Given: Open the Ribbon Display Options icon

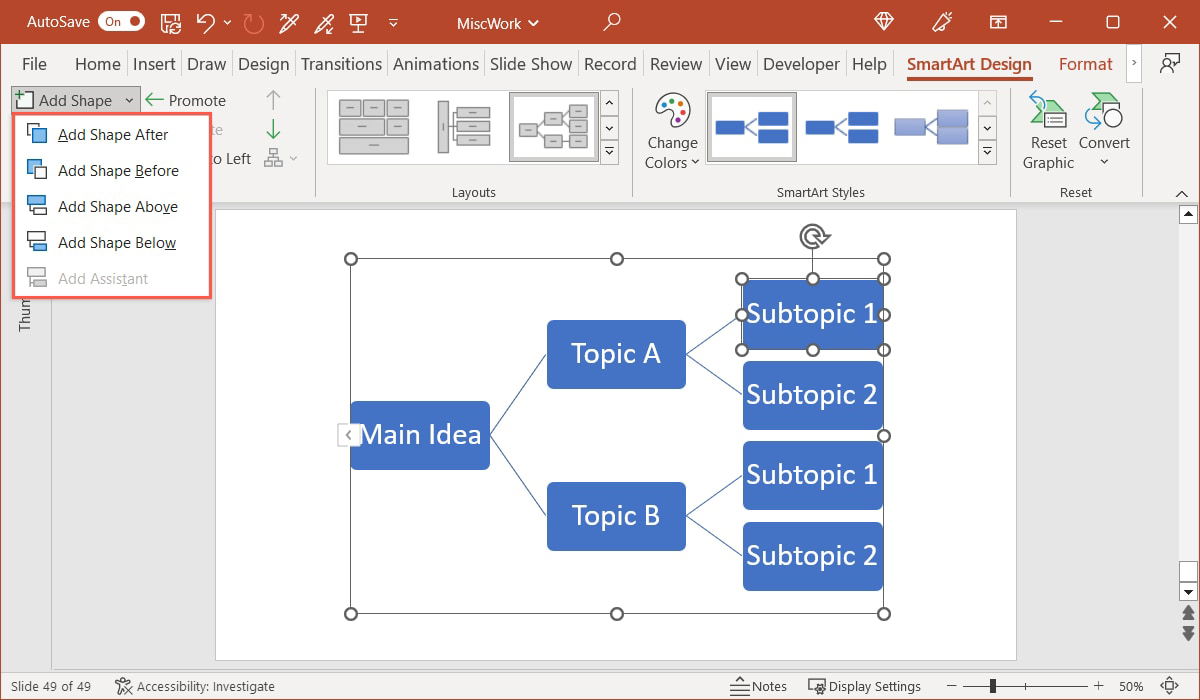Looking at the screenshot, I should tap(997, 22).
